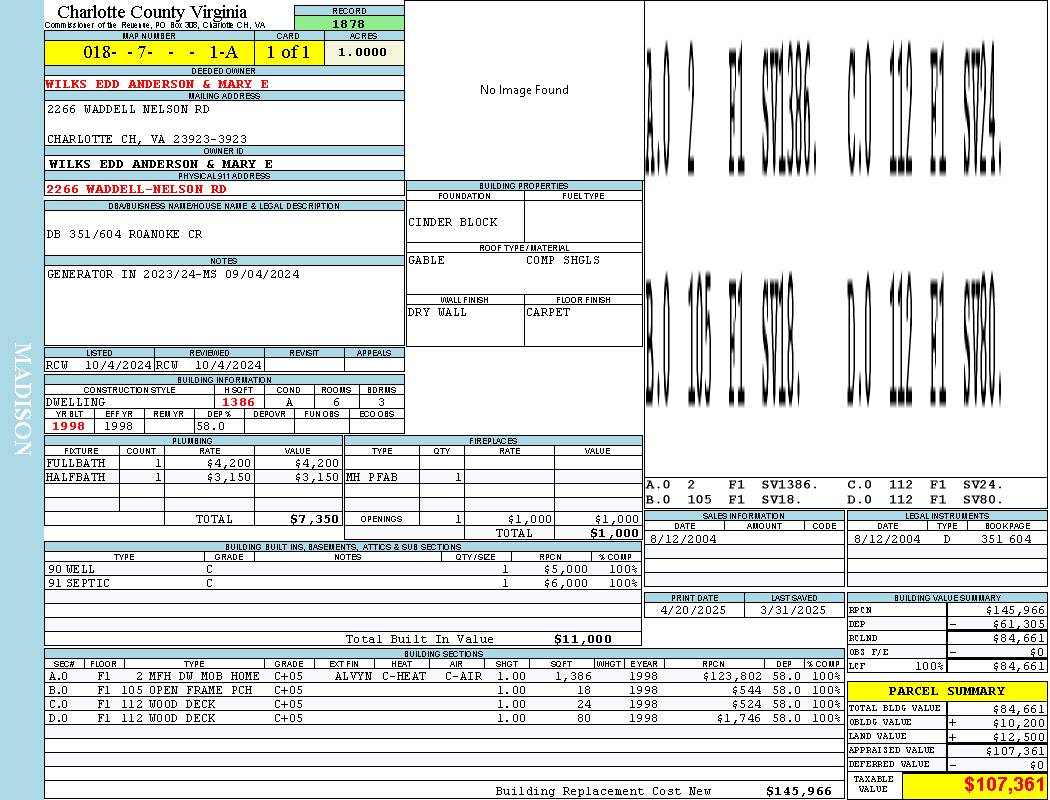Screen dimensions: 1050x800
Task: Click section D.0 WOOD DECK row
Action: click(444, 718)
